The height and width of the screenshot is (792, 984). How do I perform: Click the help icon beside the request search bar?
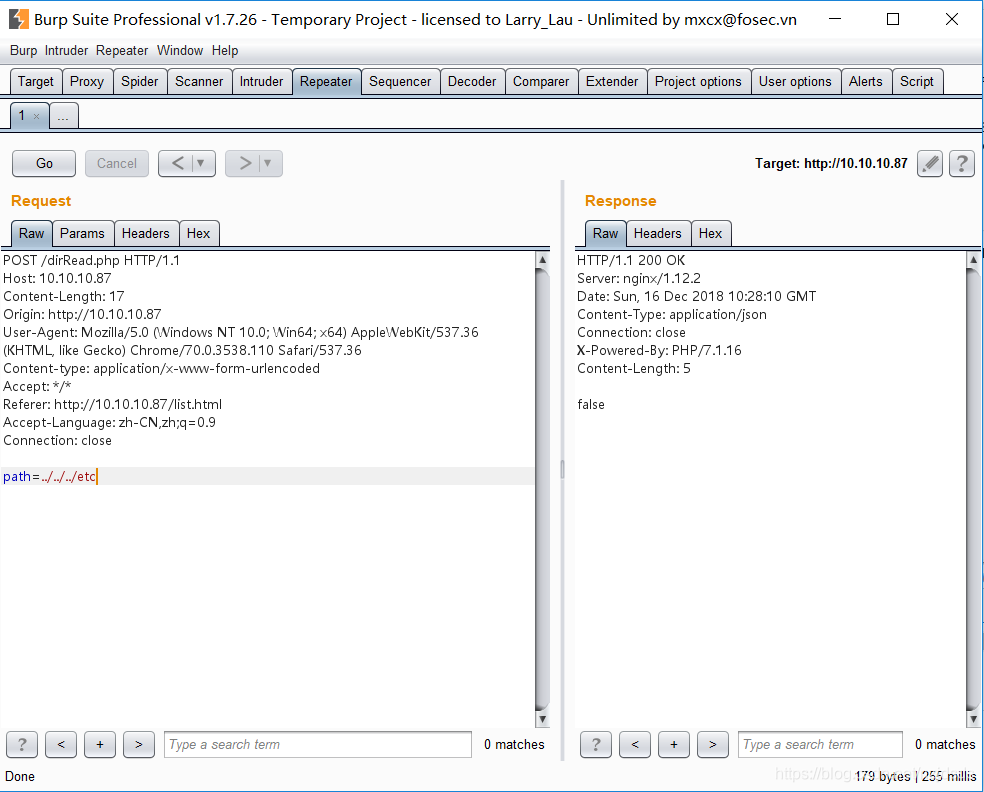coord(22,744)
